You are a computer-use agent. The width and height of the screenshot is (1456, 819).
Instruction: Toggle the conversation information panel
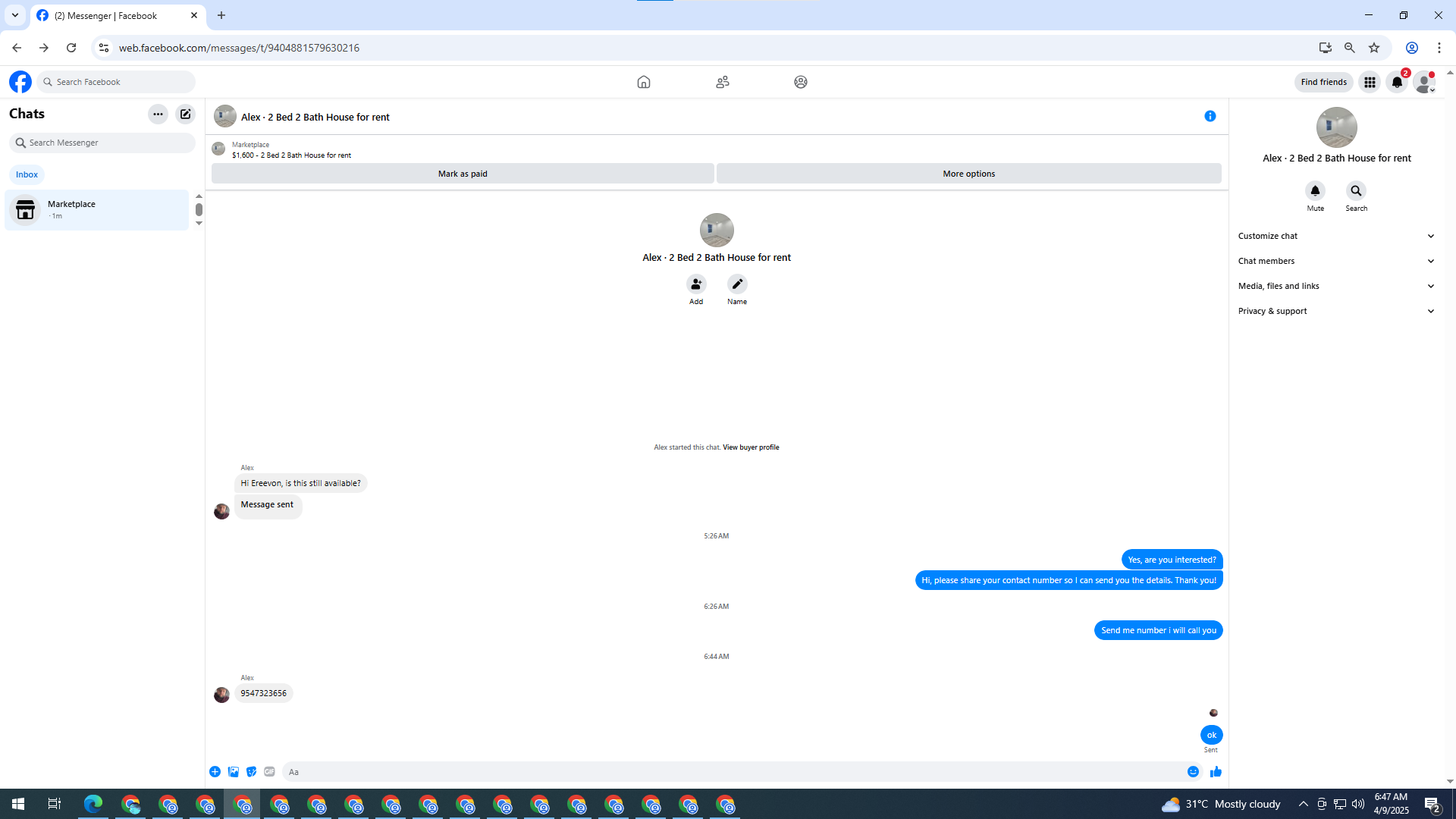[x=1210, y=116]
